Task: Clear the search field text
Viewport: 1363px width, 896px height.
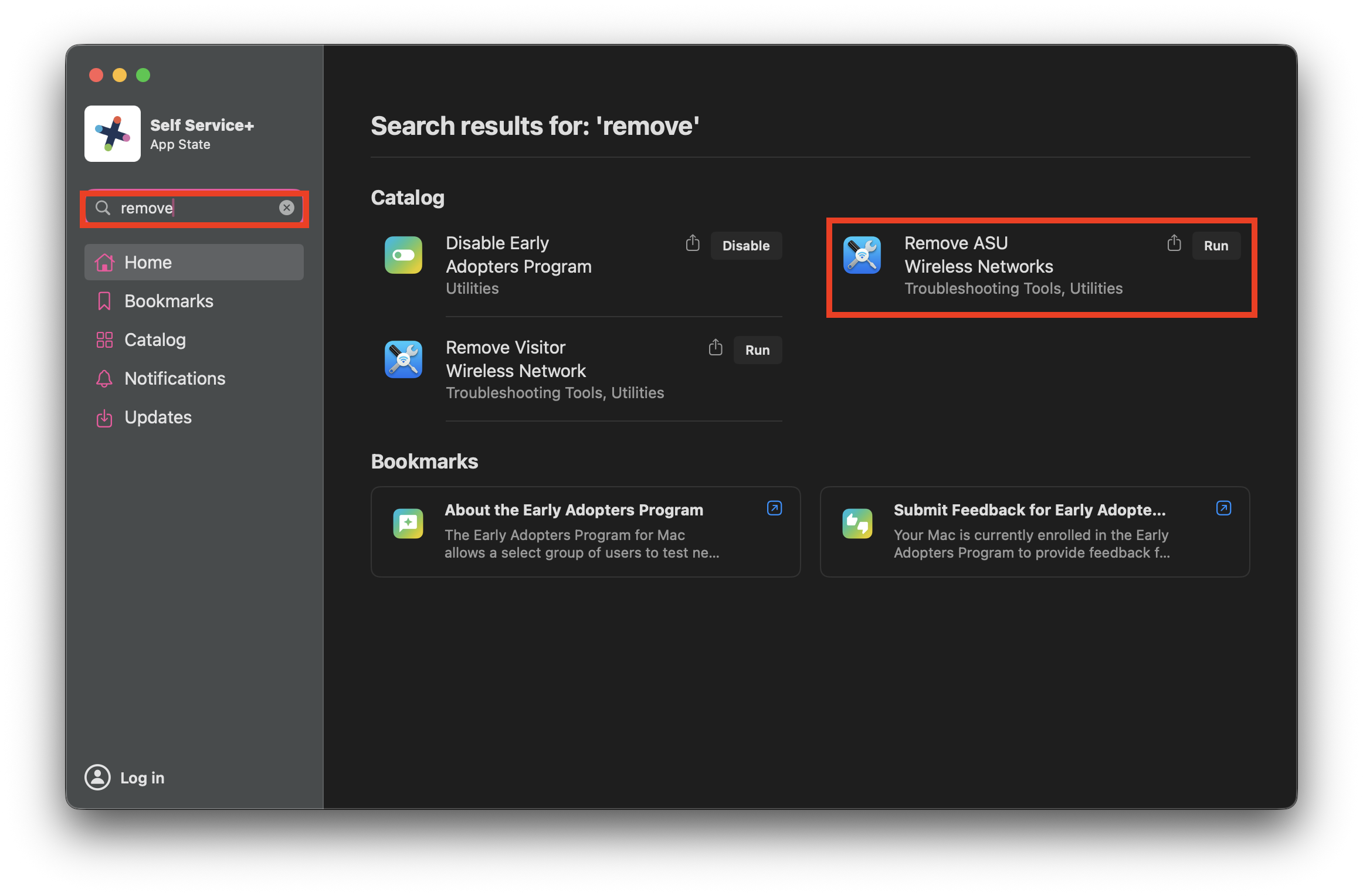Action: [286, 208]
